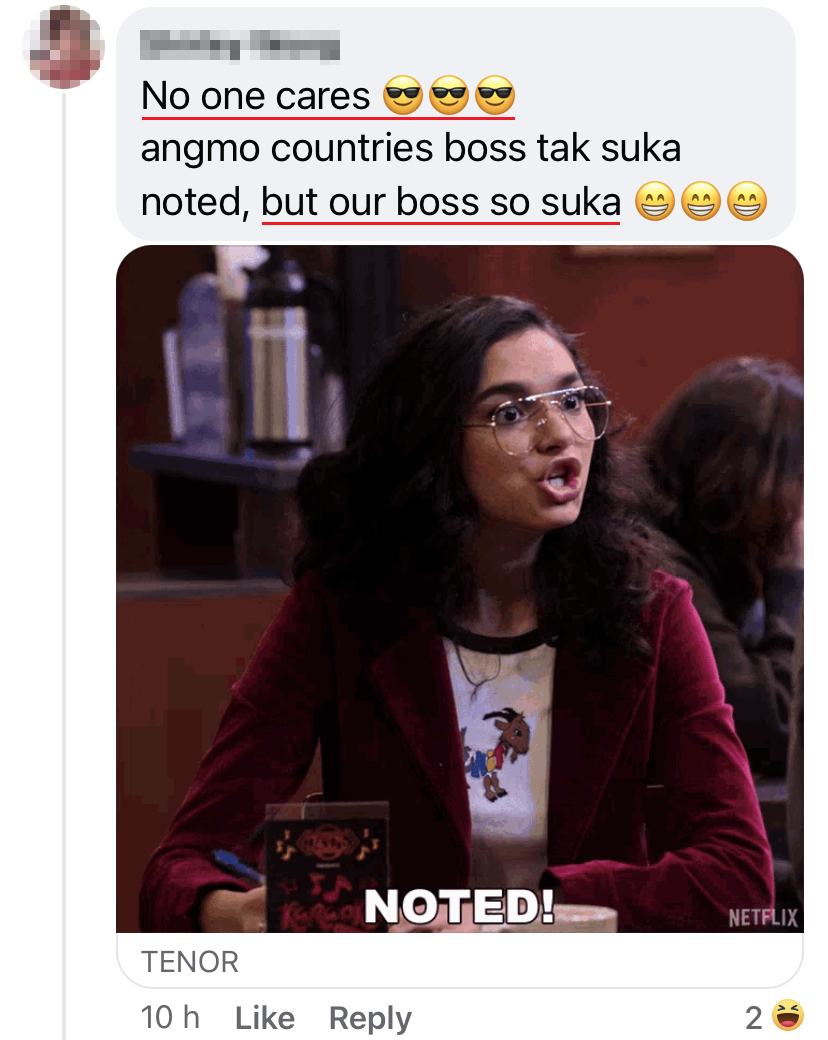Open the laughing reaction icon

788,1015
